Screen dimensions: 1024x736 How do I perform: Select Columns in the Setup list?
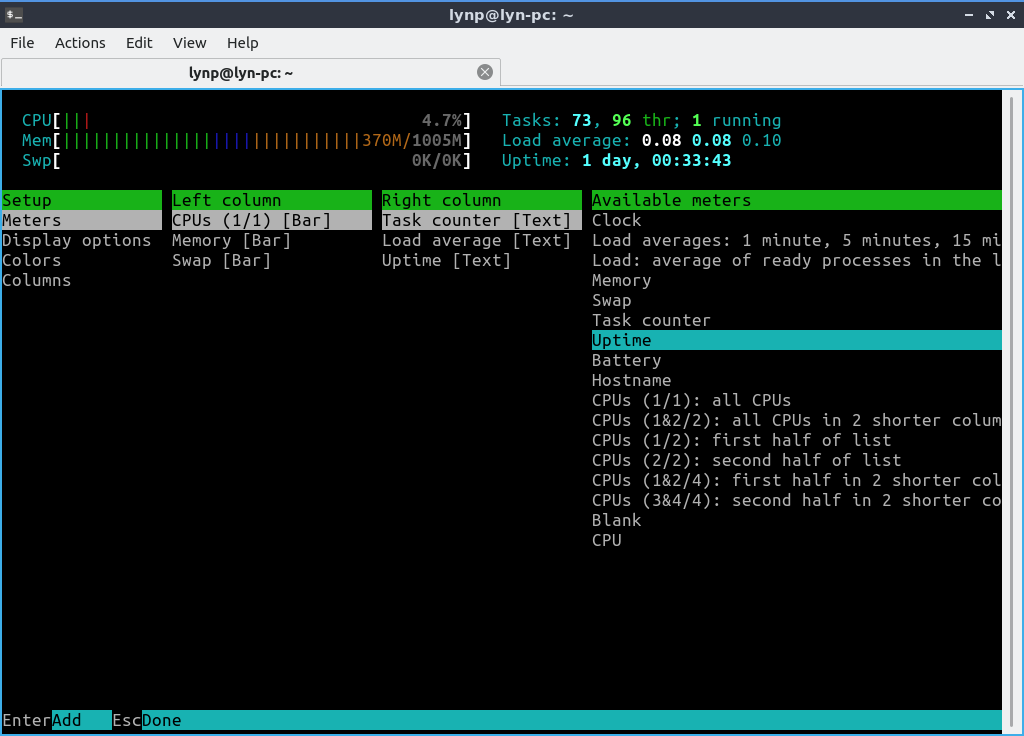(37, 280)
